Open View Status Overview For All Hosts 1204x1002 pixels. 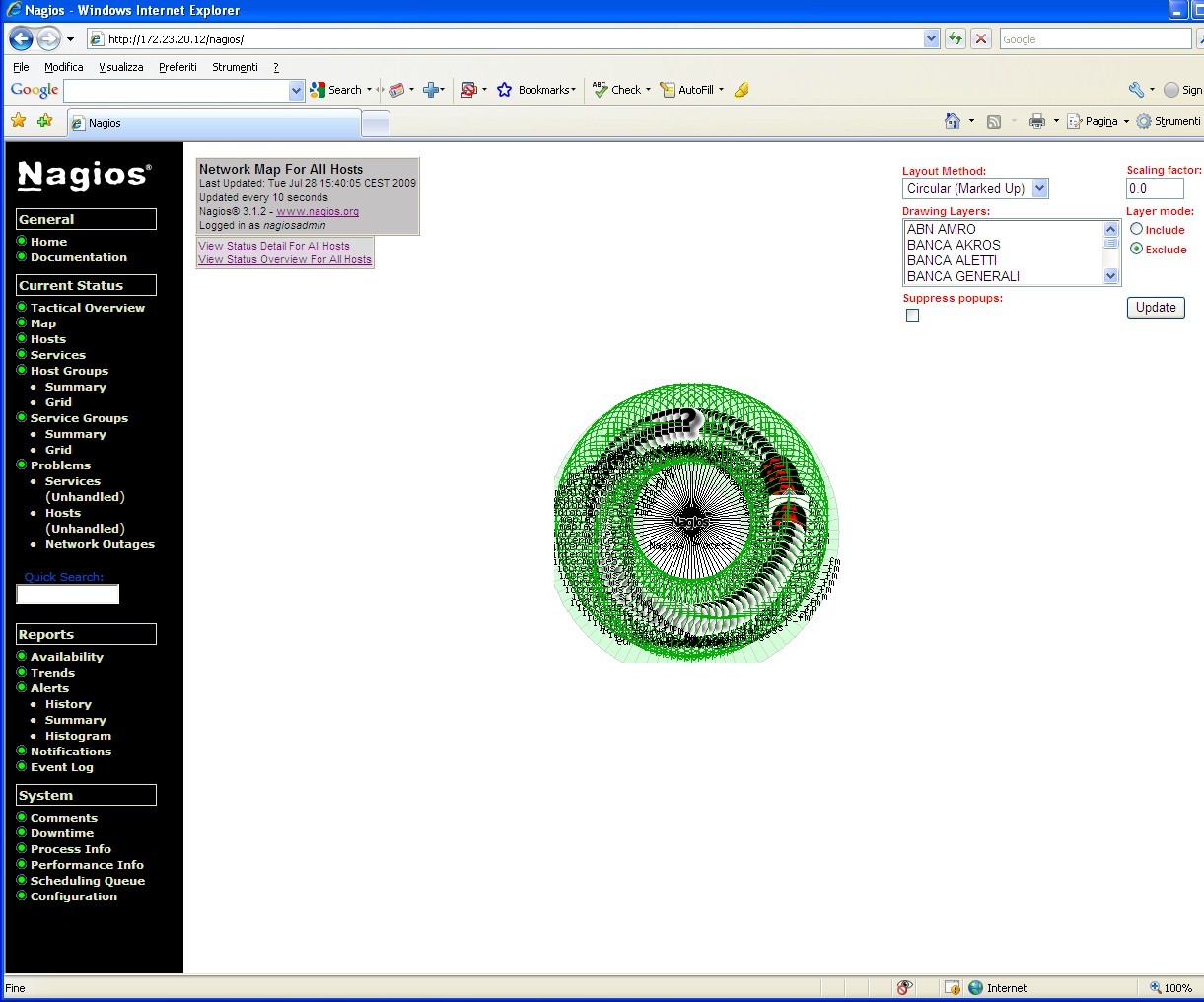(285, 259)
